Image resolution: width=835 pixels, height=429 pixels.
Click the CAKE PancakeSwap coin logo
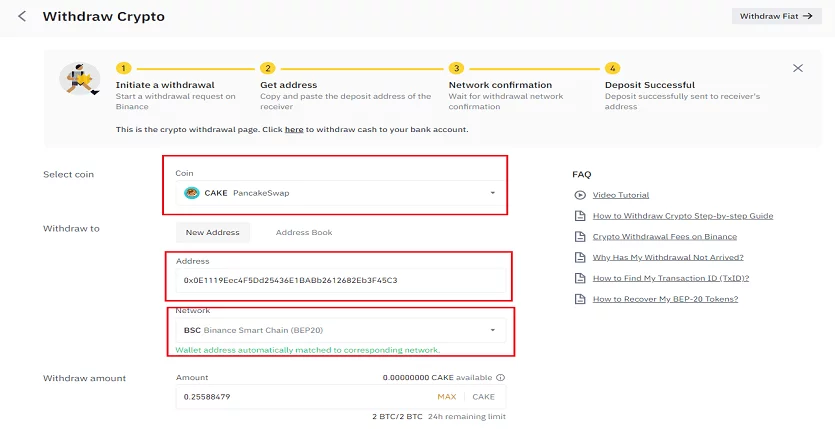coord(192,193)
